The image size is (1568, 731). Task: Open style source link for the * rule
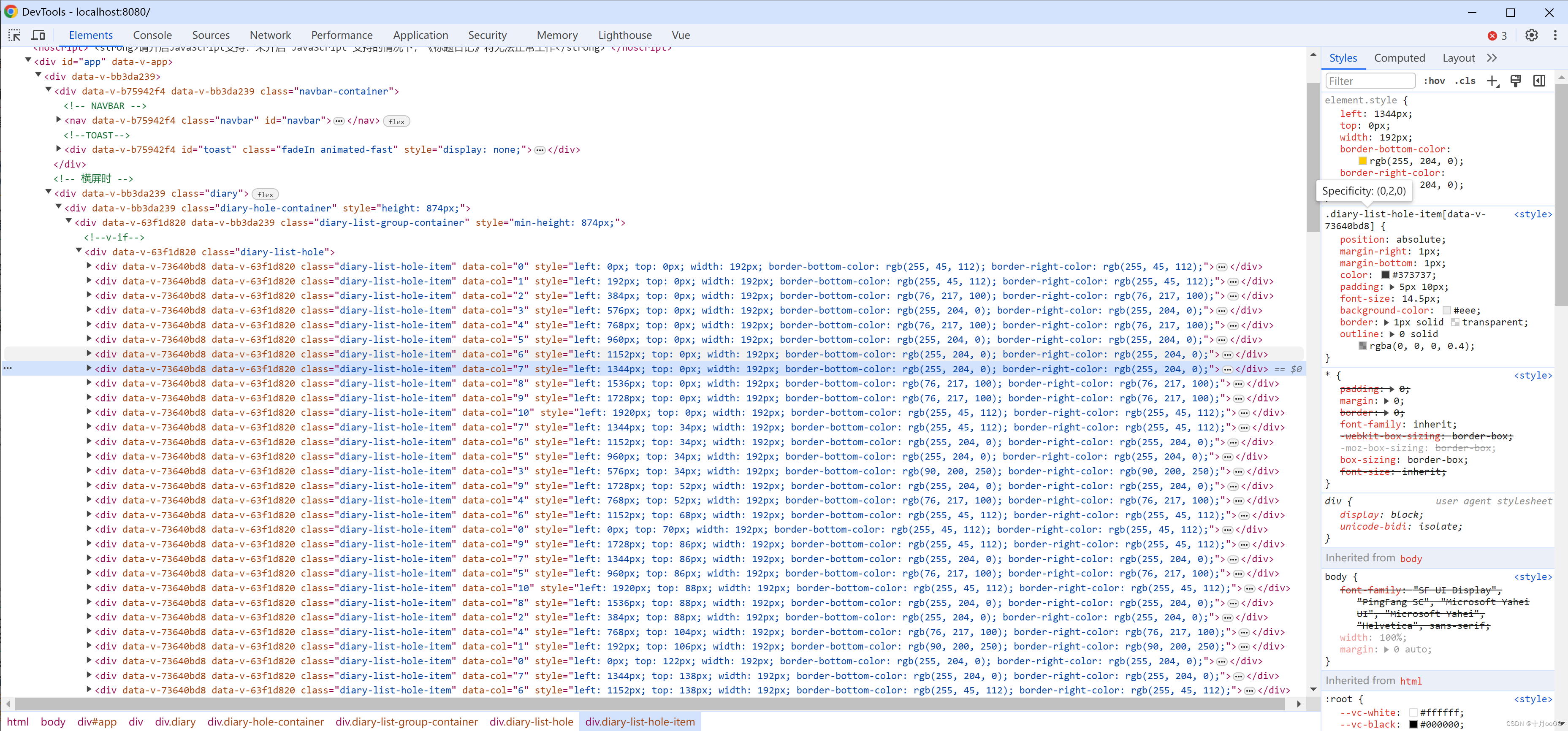coord(1533,376)
